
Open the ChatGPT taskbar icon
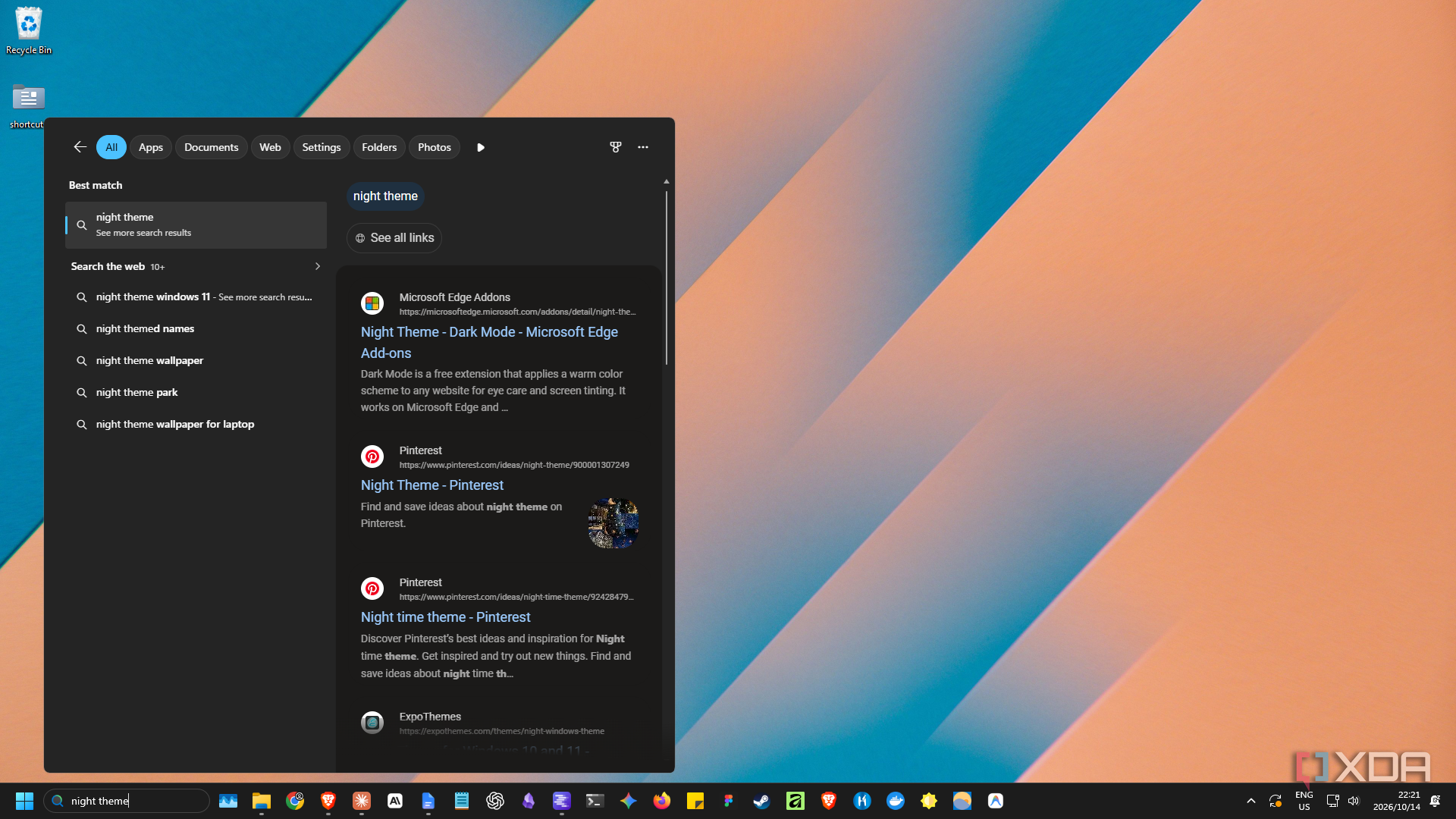495,801
